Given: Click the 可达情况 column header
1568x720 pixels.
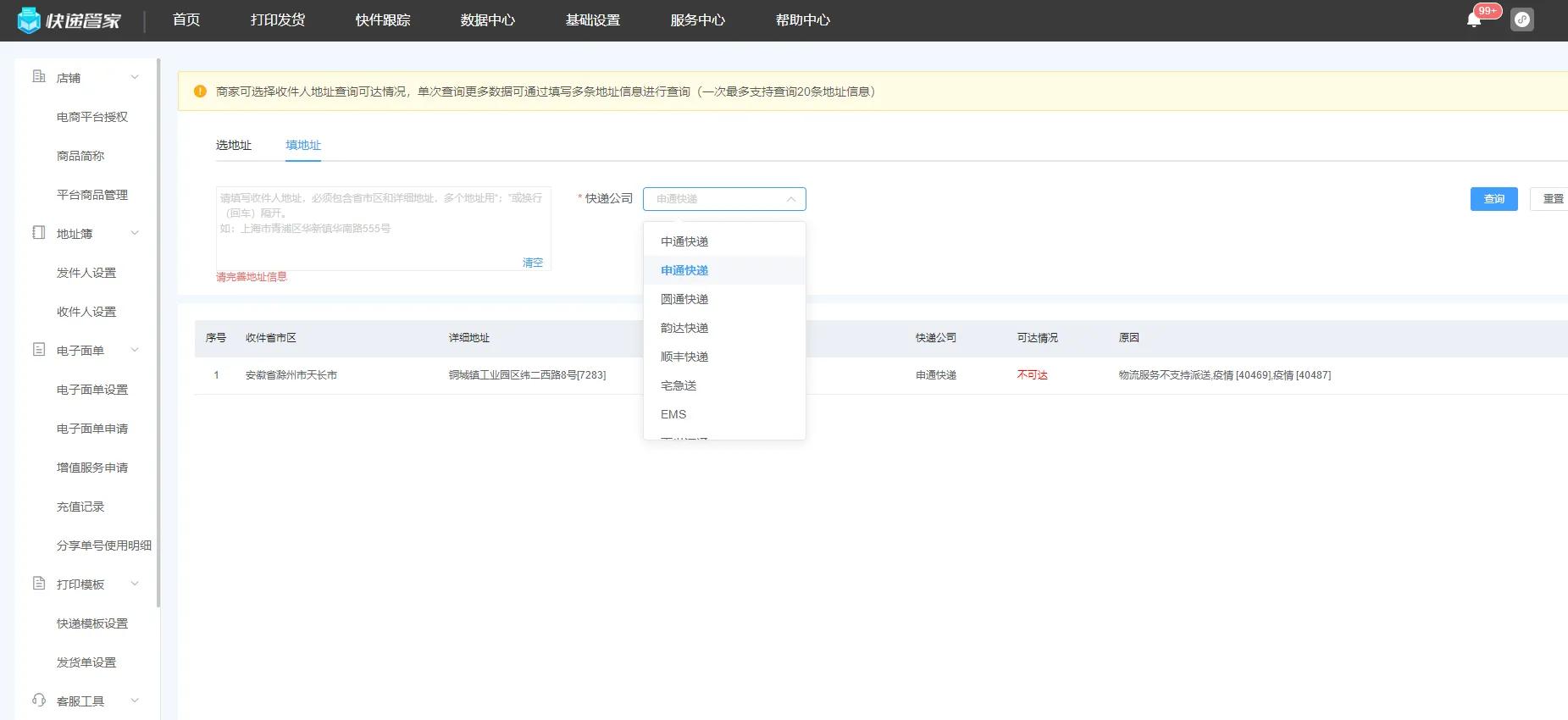Looking at the screenshot, I should pyautogui.click(x=1038, y=338).
